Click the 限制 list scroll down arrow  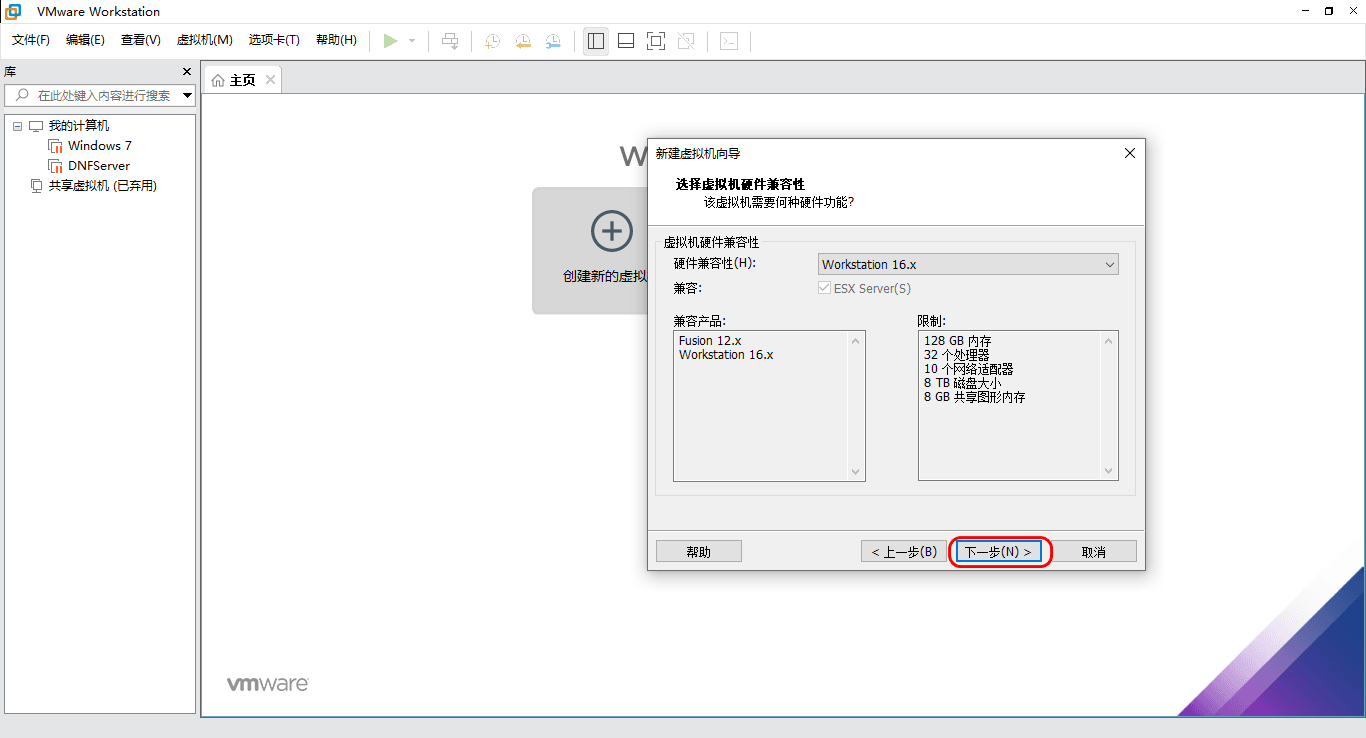1108,471
